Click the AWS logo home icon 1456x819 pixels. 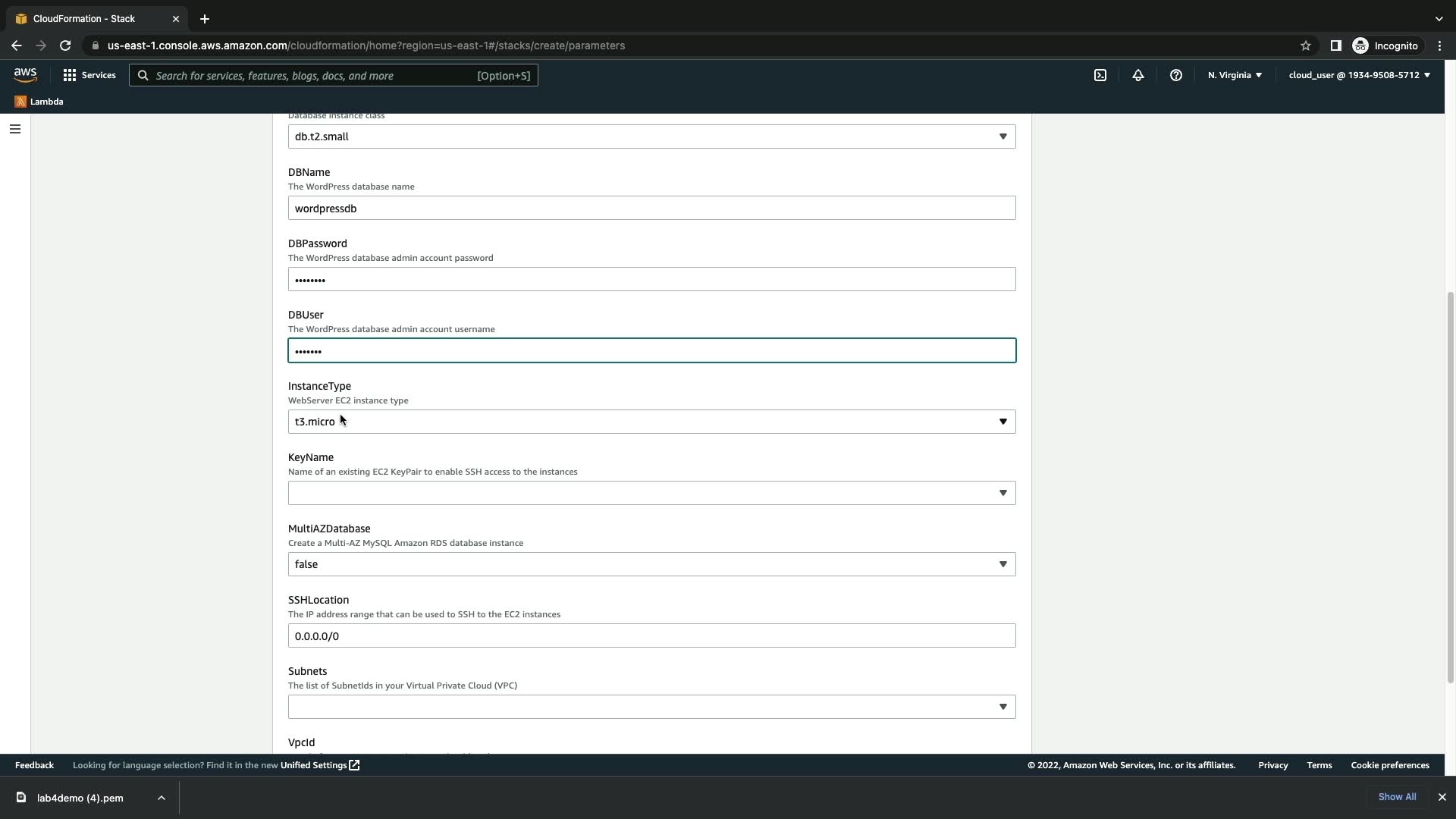point(25,74)
